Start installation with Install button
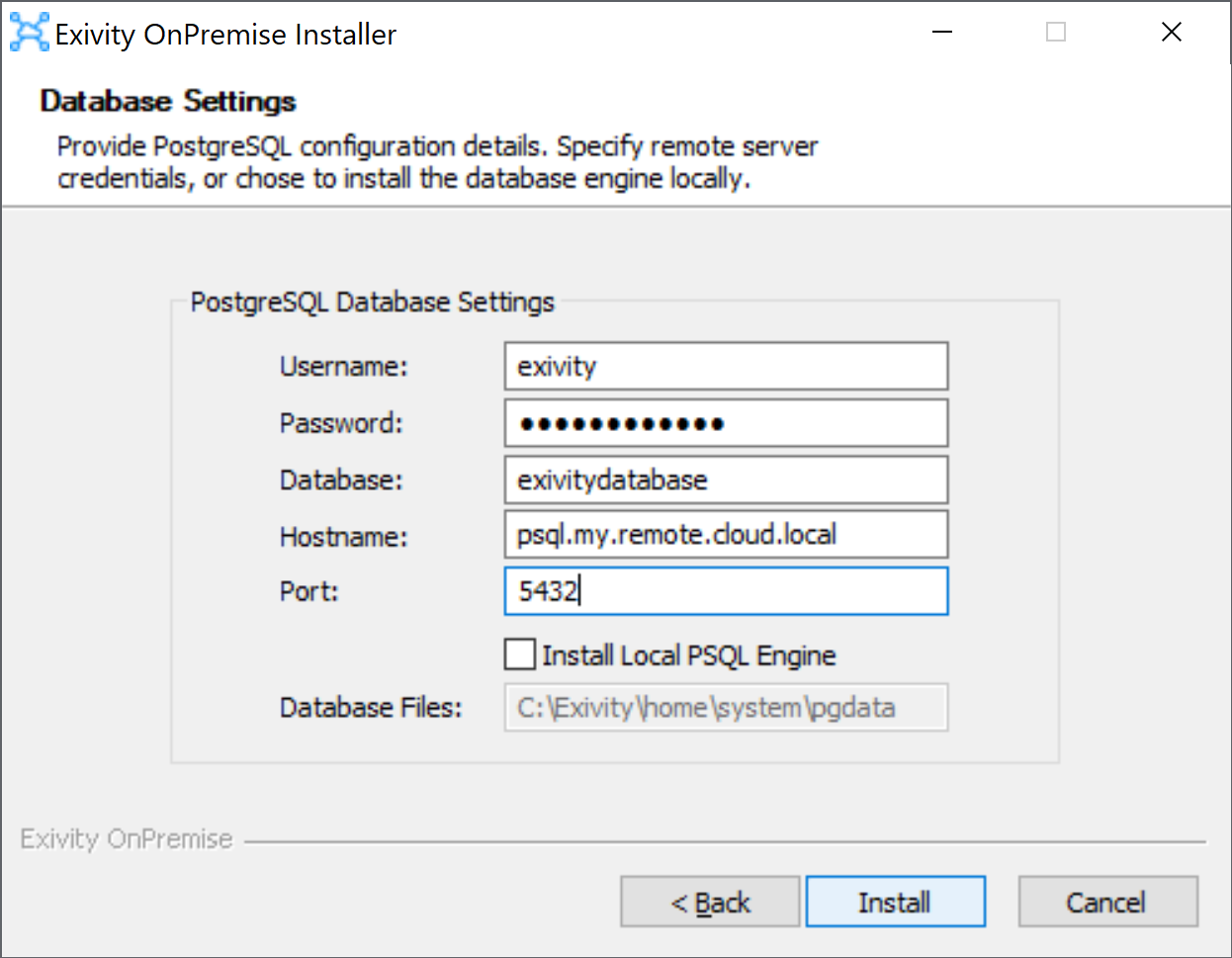The image size is (1232, 958). 896,902
